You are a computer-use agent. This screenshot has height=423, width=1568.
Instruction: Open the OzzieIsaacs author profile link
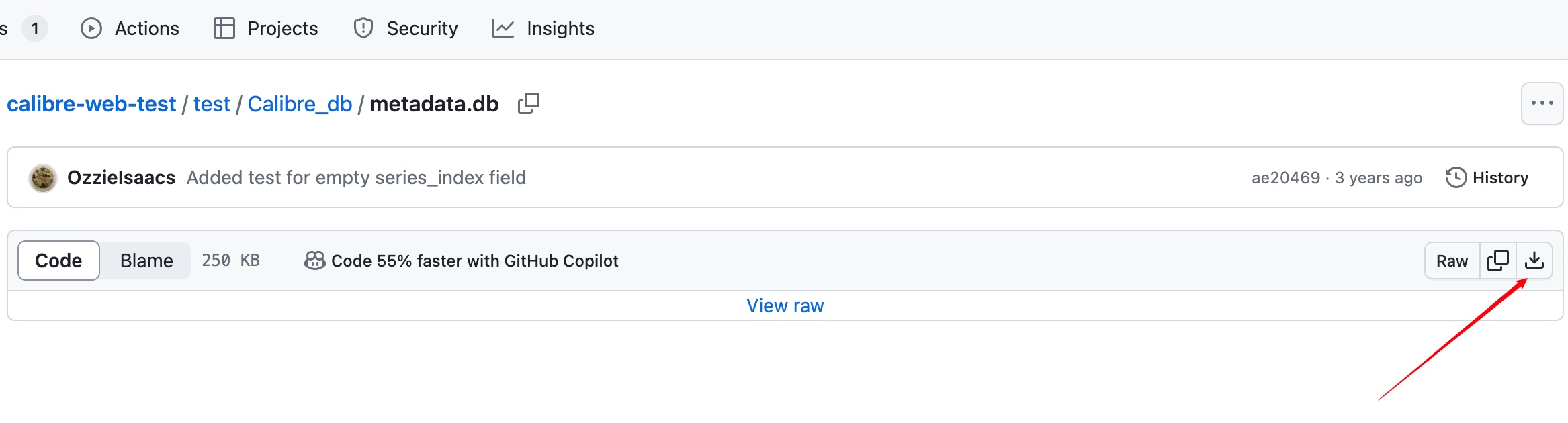[121, 177]
